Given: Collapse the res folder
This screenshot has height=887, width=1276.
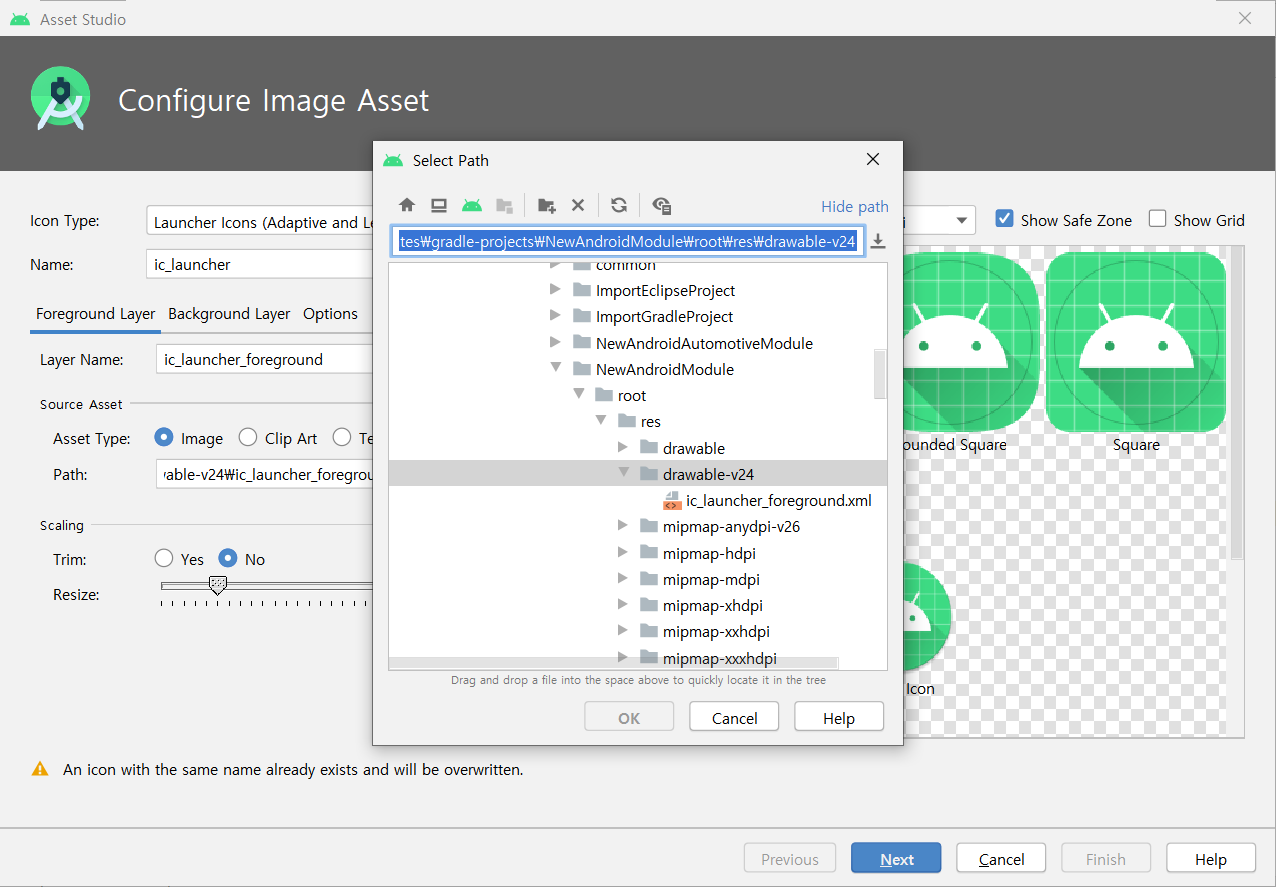Looking at the screenshot, I should pos(601,420).
